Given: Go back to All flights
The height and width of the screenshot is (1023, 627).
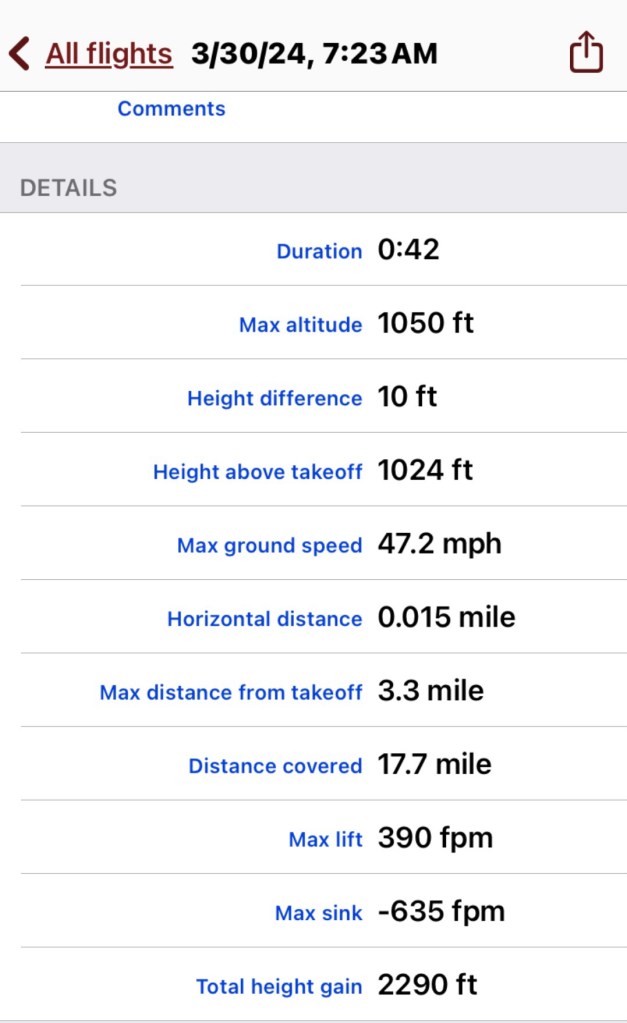Looking at the screenshot, I should point(108,54).
